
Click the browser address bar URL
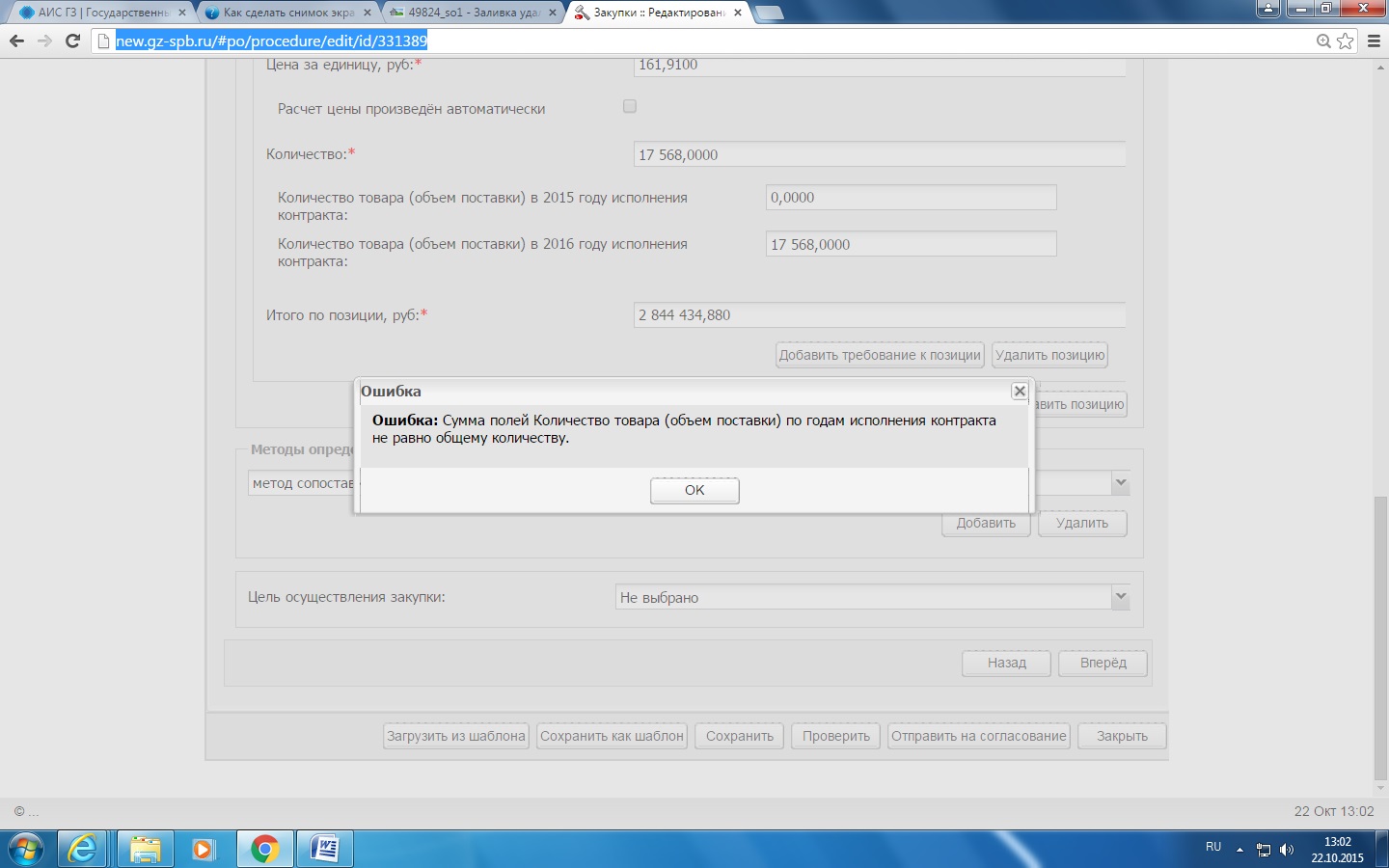[x=271, y=41]
